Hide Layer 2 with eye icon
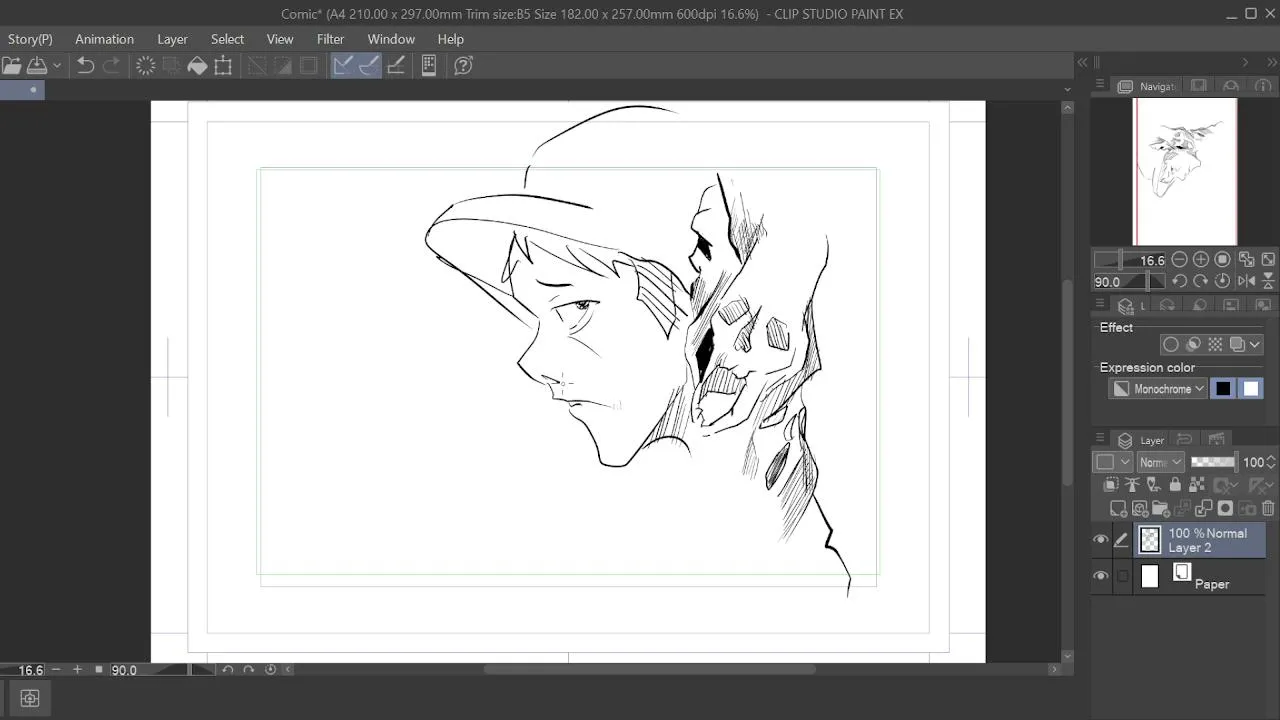The height and width of the screenshot is (720, 1280). (1101, 540)
